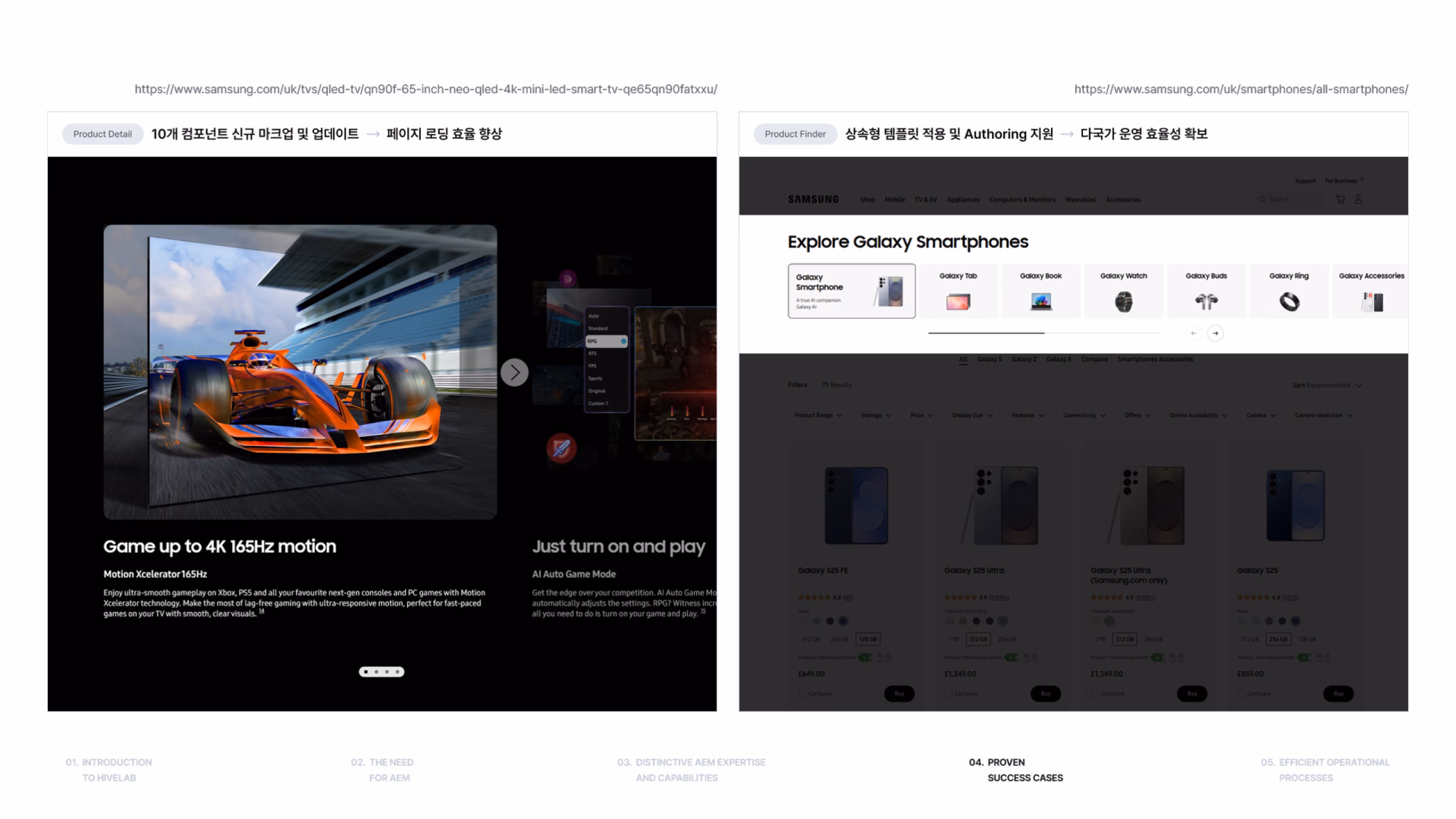Open the user account icon in Samsung header

[x=1358, y=199]
